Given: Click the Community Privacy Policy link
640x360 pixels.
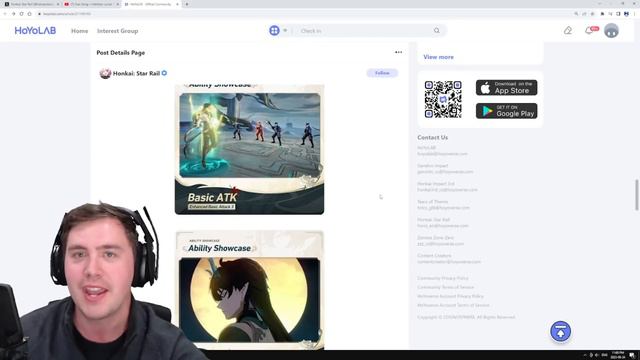Looking at the screenshot, I should (x=443, y=278).
